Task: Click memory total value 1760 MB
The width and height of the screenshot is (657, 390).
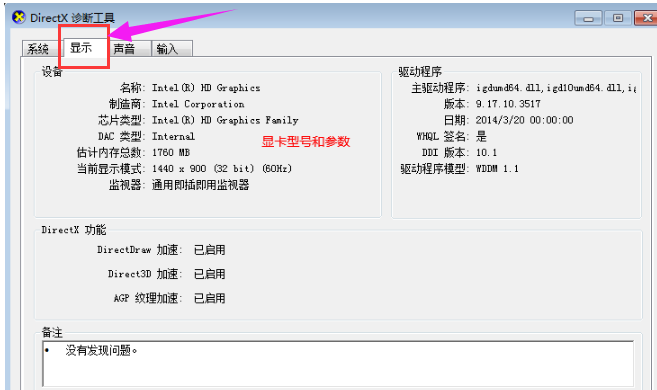Action: pos(171,152)
